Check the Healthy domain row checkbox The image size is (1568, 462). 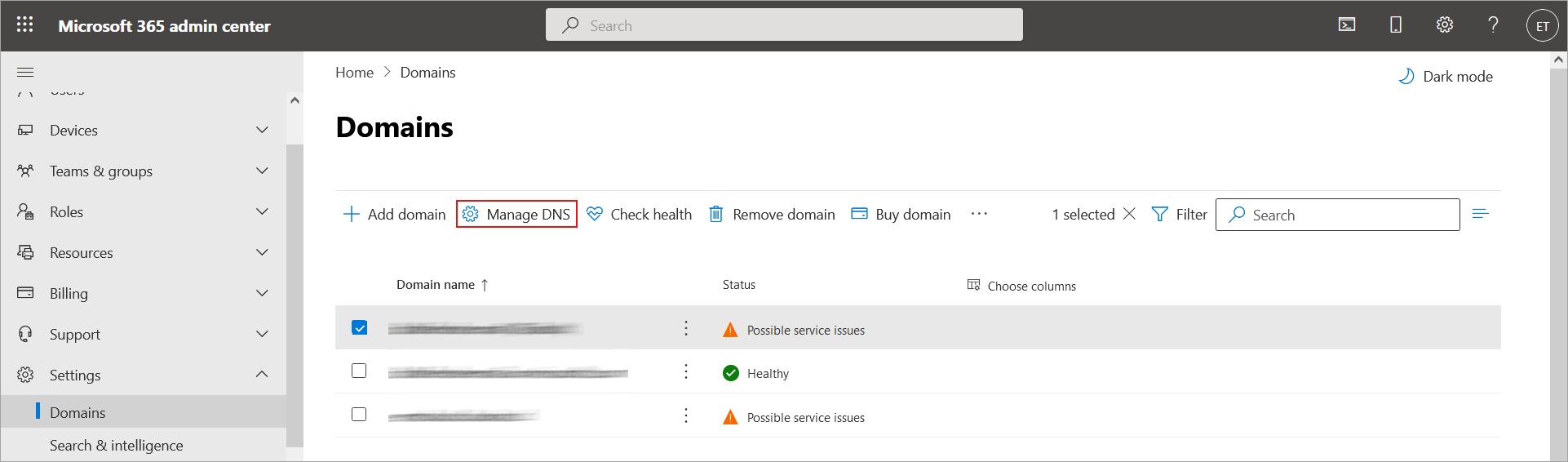pyautogui.click(x=359, y=371)
